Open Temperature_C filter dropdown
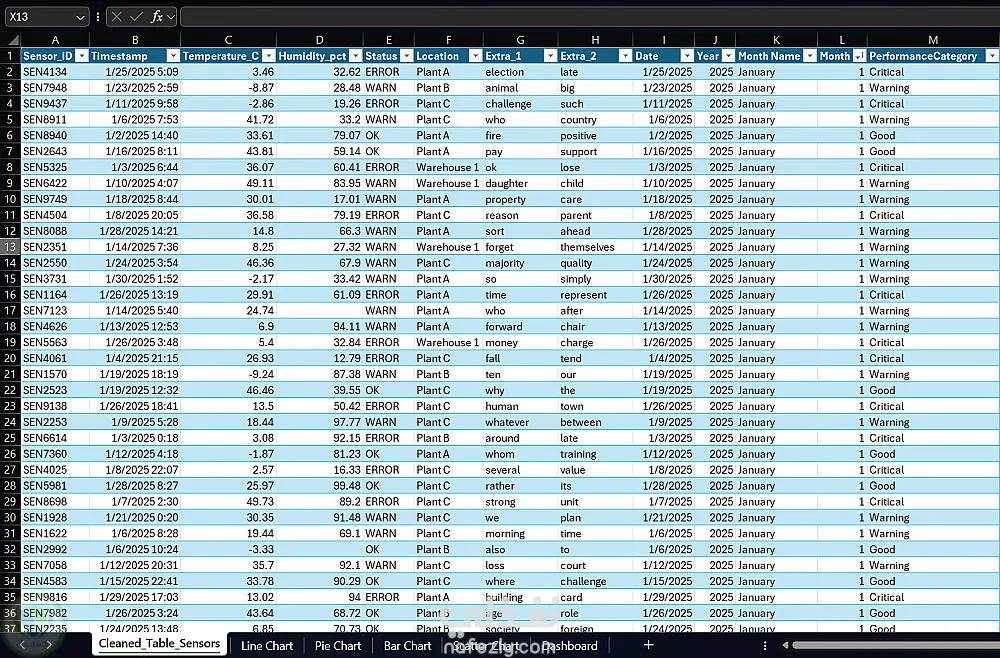Screen dimensions: 1000x658 (268, 56)
